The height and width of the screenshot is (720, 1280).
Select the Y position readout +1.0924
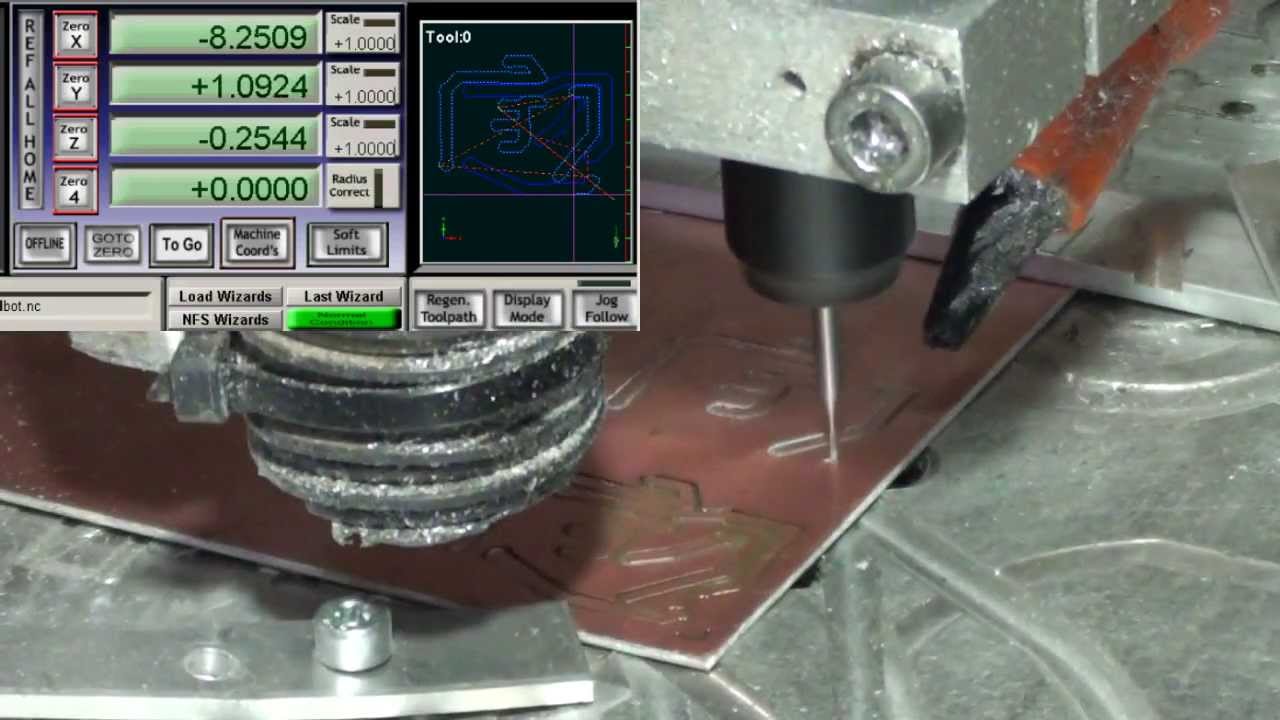pyautogui.click(x=215, y=86)
